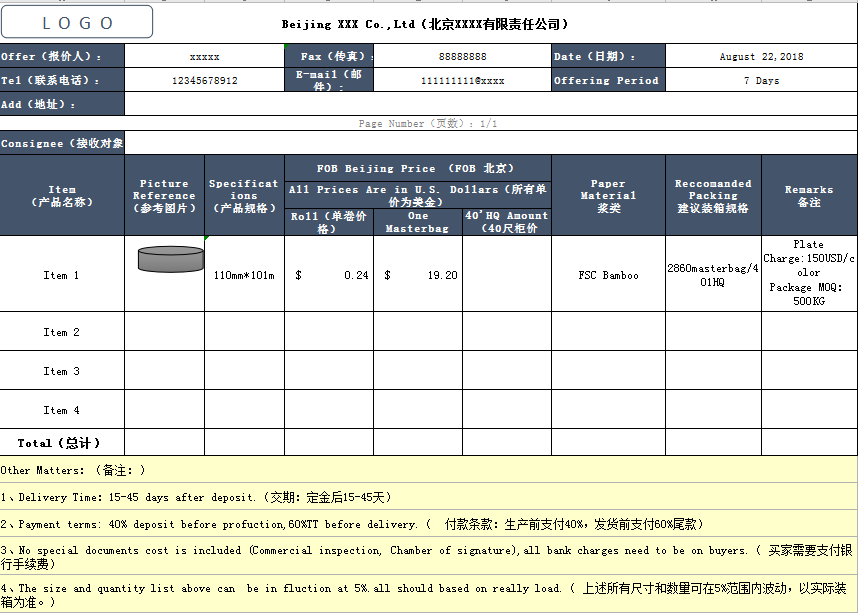This screenshot has width=858, height=613.
Task: Click masterbag price cell '$ 19.20'
Action: coord(418,275)
